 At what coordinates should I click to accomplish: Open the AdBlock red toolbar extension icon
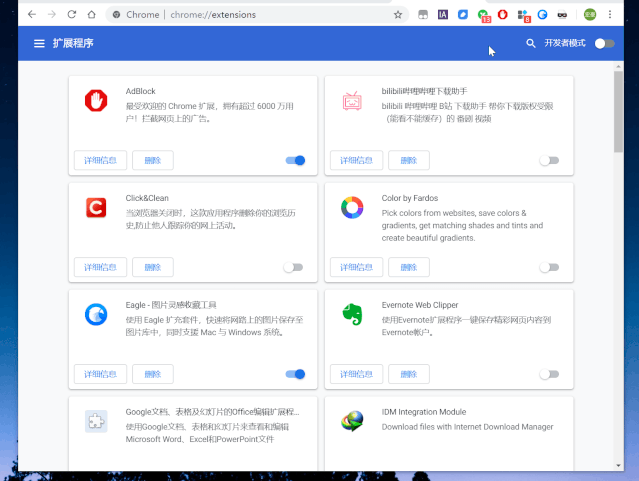(x=502, y=15)
